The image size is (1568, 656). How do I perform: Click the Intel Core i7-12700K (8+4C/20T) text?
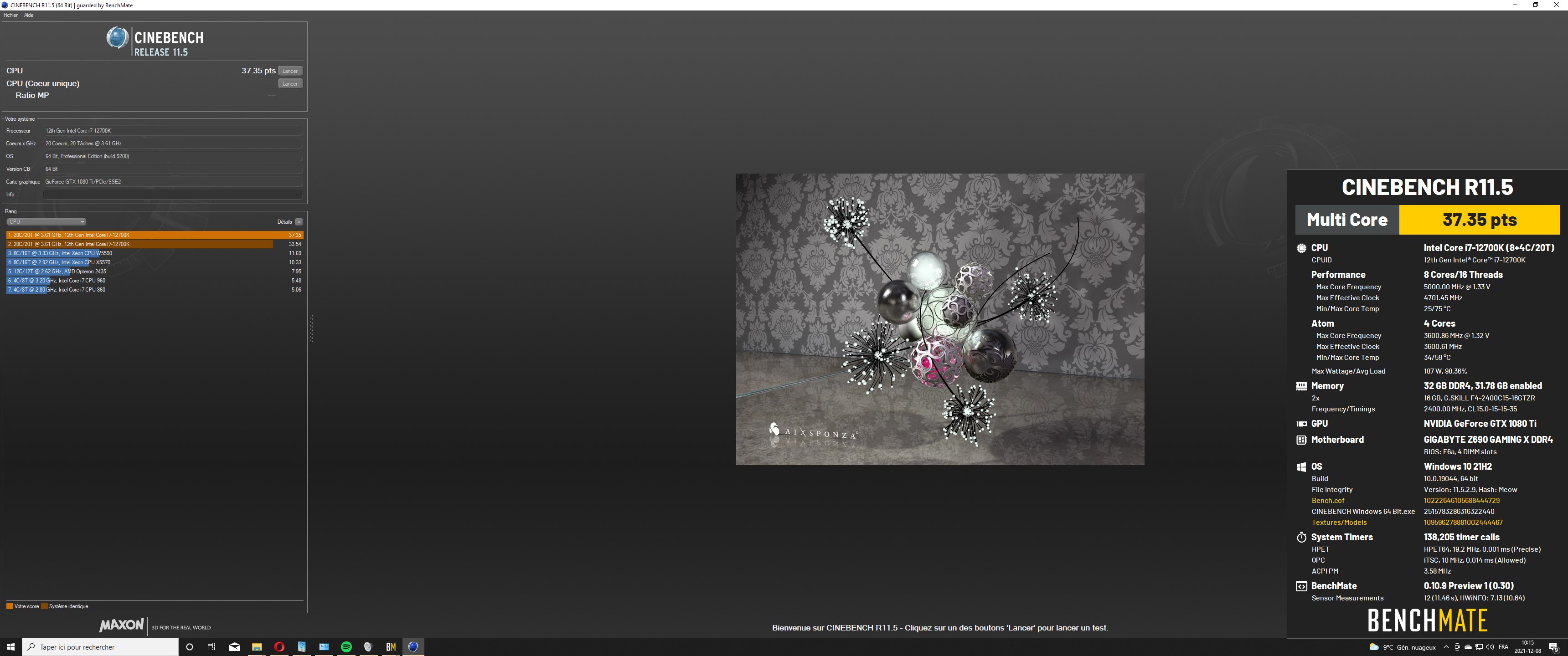[1489, 248]
